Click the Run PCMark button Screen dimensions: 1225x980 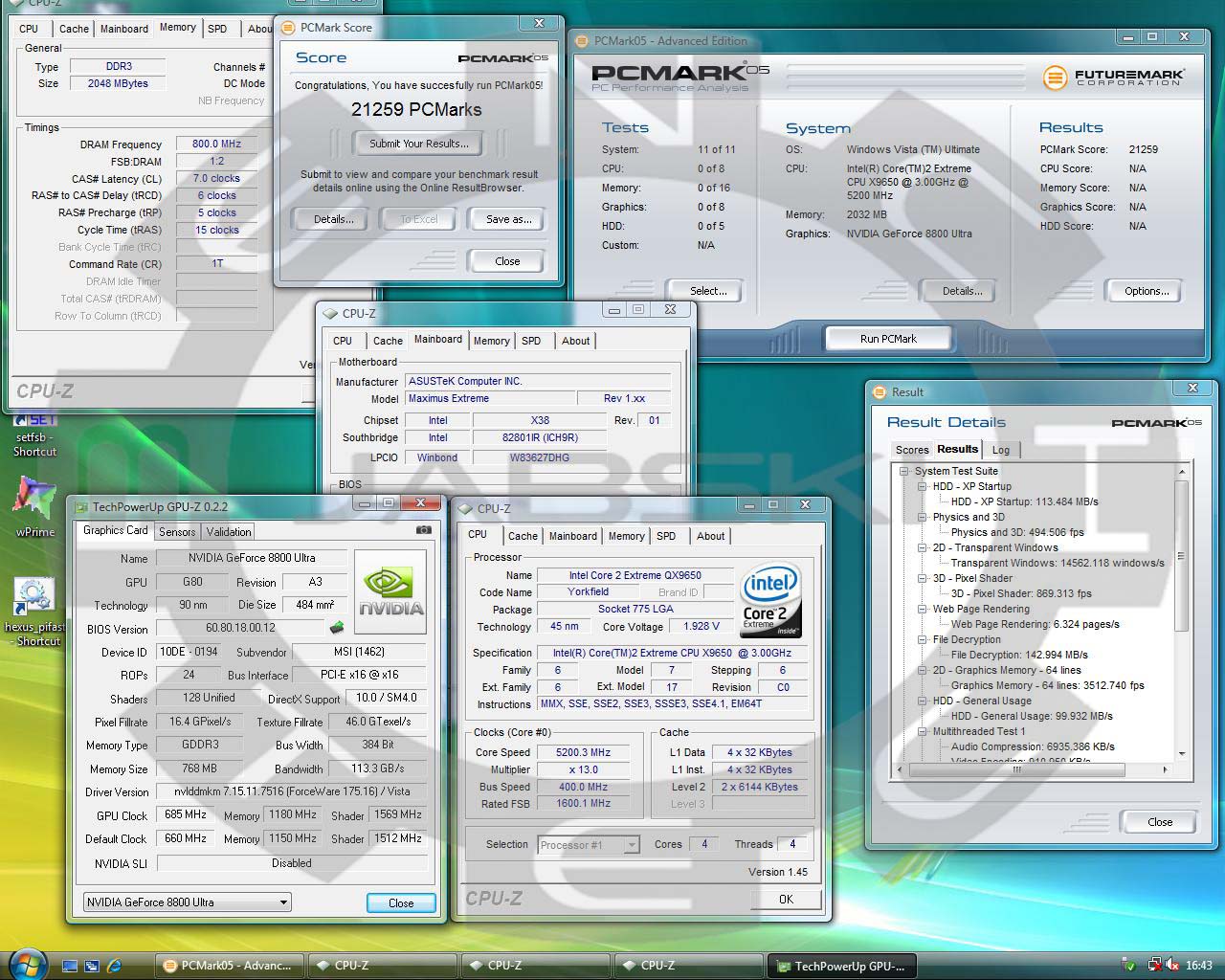coord(888,339)
